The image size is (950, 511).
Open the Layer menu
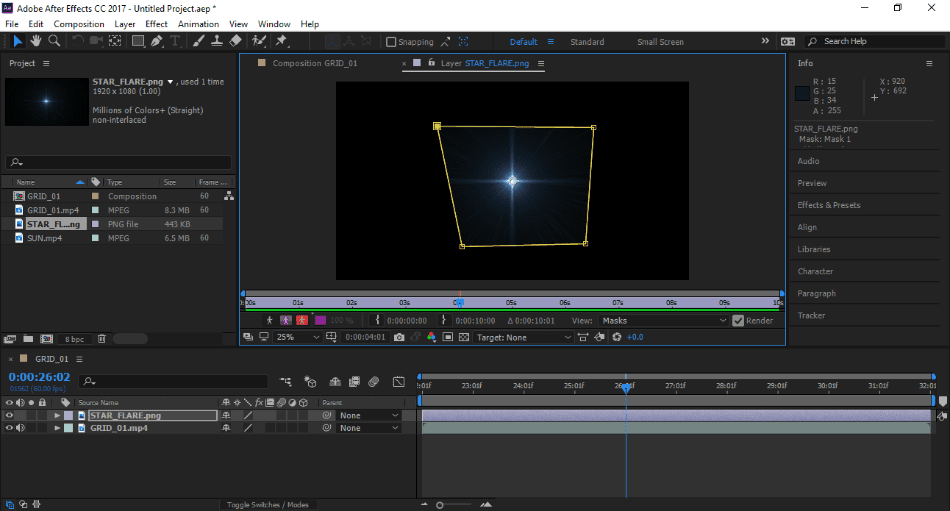125,24
